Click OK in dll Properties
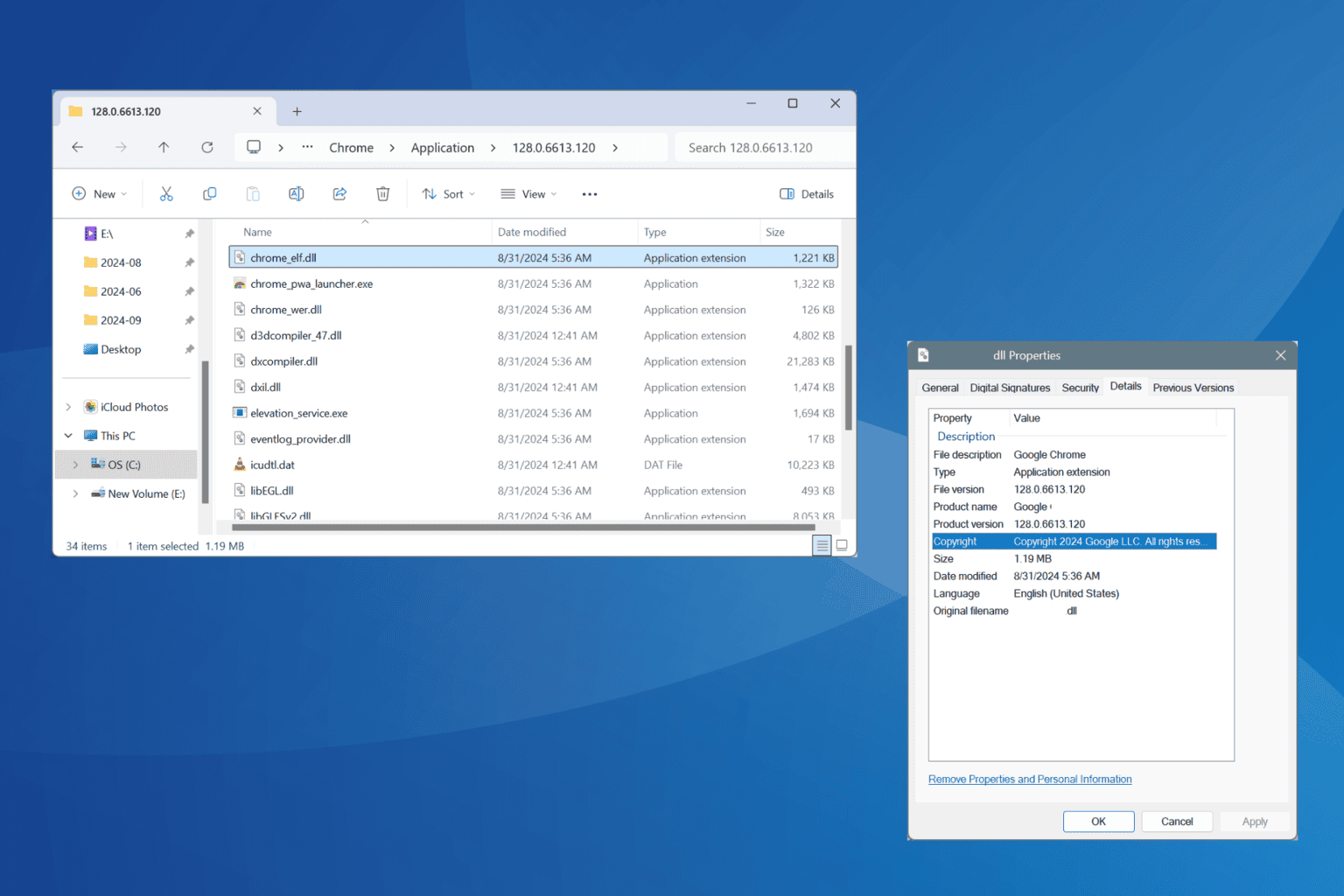This screenshot has width=1344, height=896. coord(1098,822)
